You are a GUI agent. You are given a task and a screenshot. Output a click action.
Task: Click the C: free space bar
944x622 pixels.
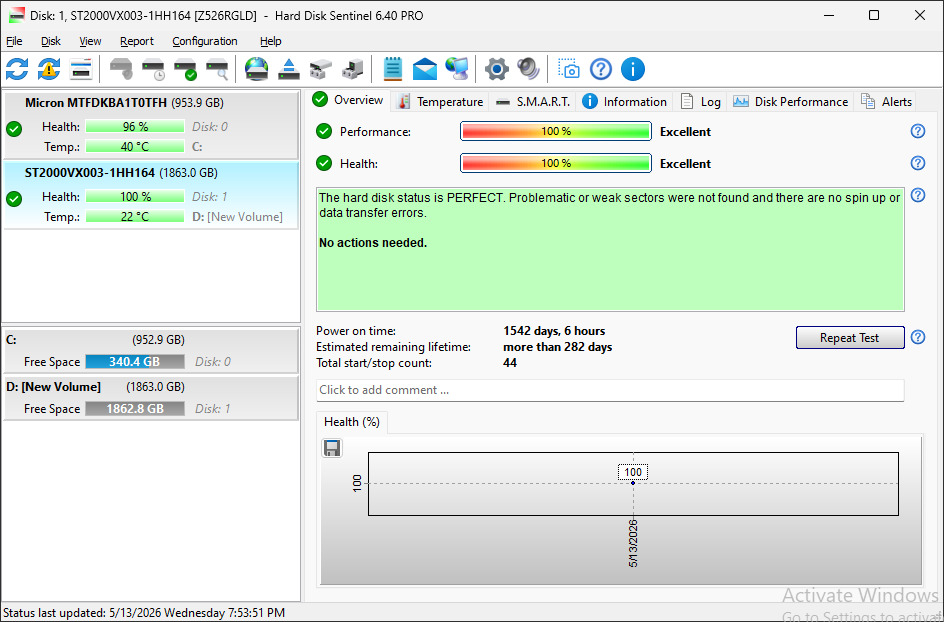[x=135, y=362]
